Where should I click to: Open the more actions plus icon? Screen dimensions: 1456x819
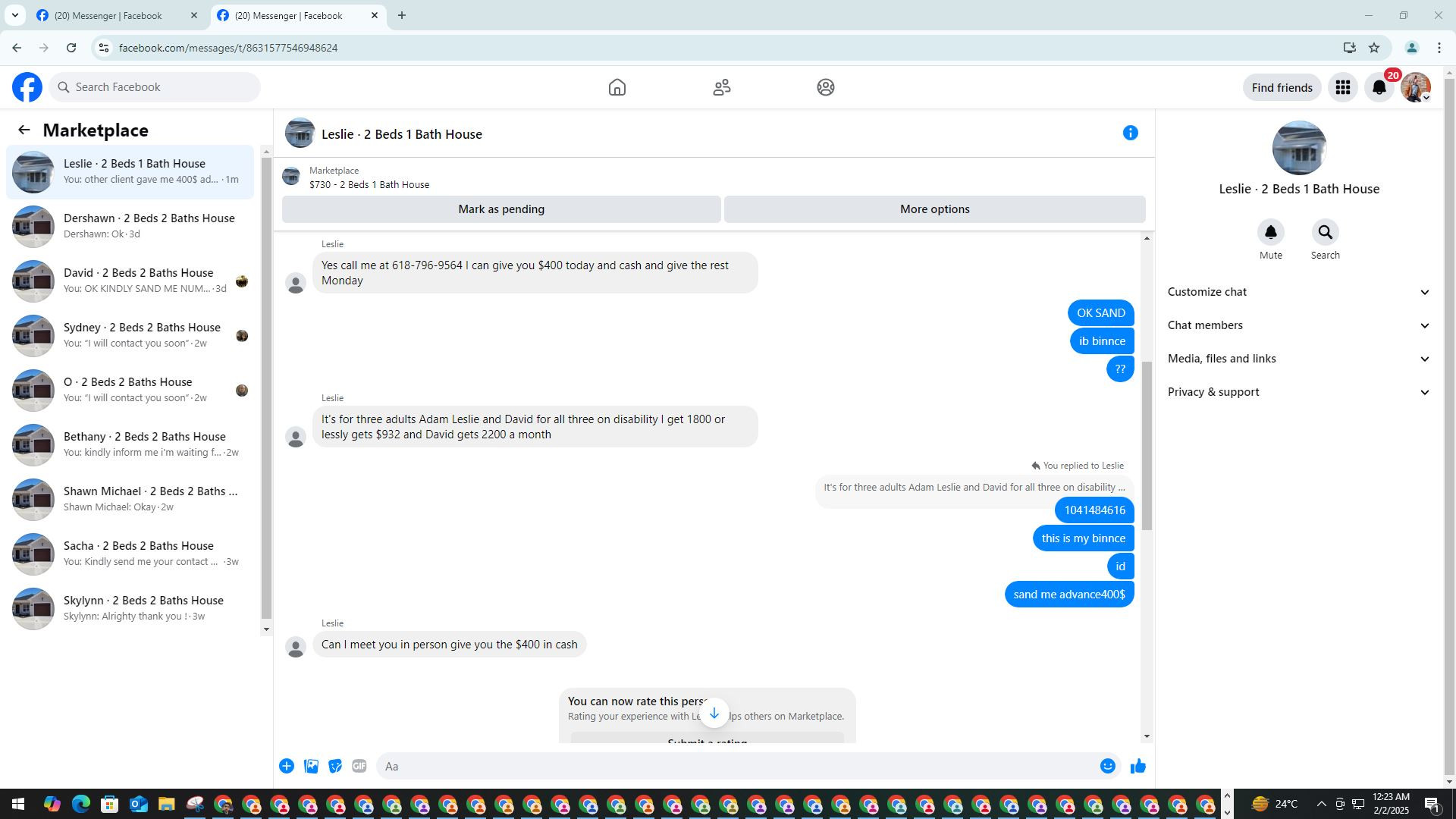[287, 767]
